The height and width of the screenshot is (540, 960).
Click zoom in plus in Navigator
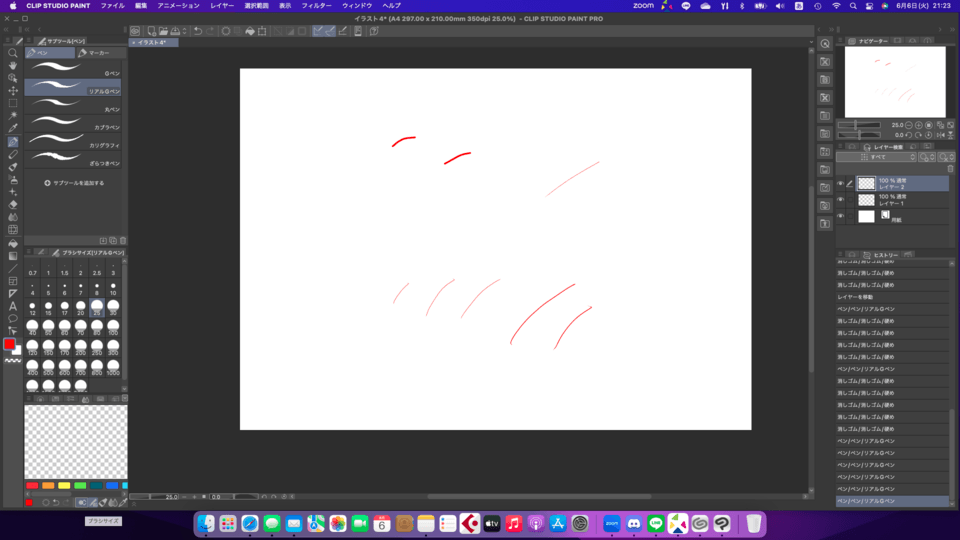pyautogui.click(x=918, y=125)
